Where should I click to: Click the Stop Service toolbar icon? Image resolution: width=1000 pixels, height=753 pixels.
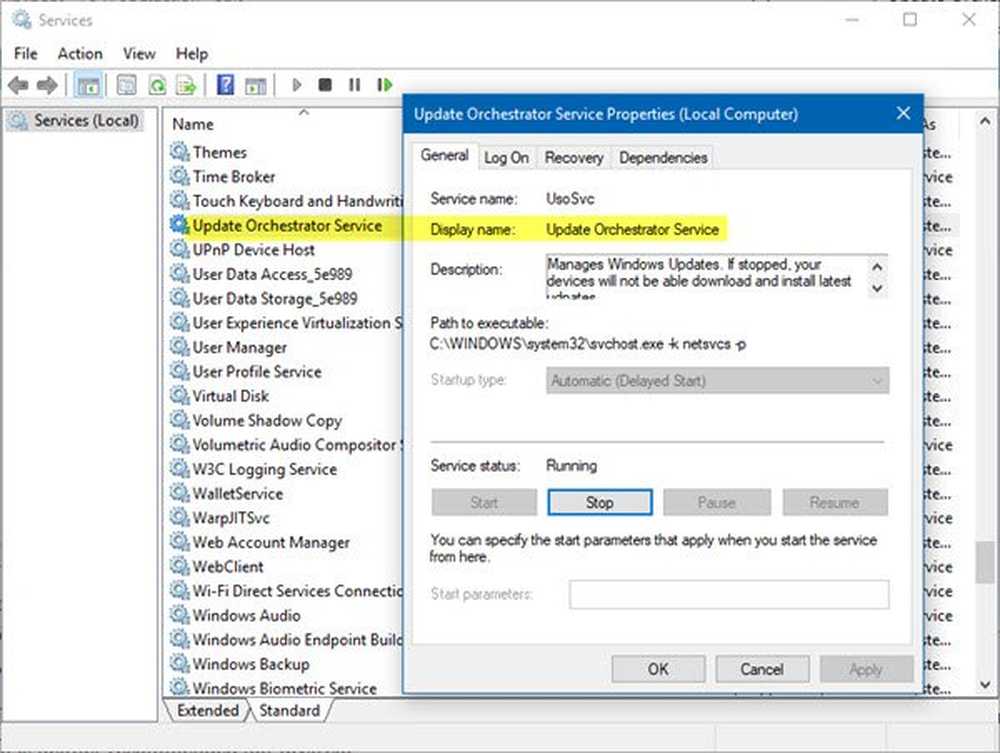[x=325, y=85]
